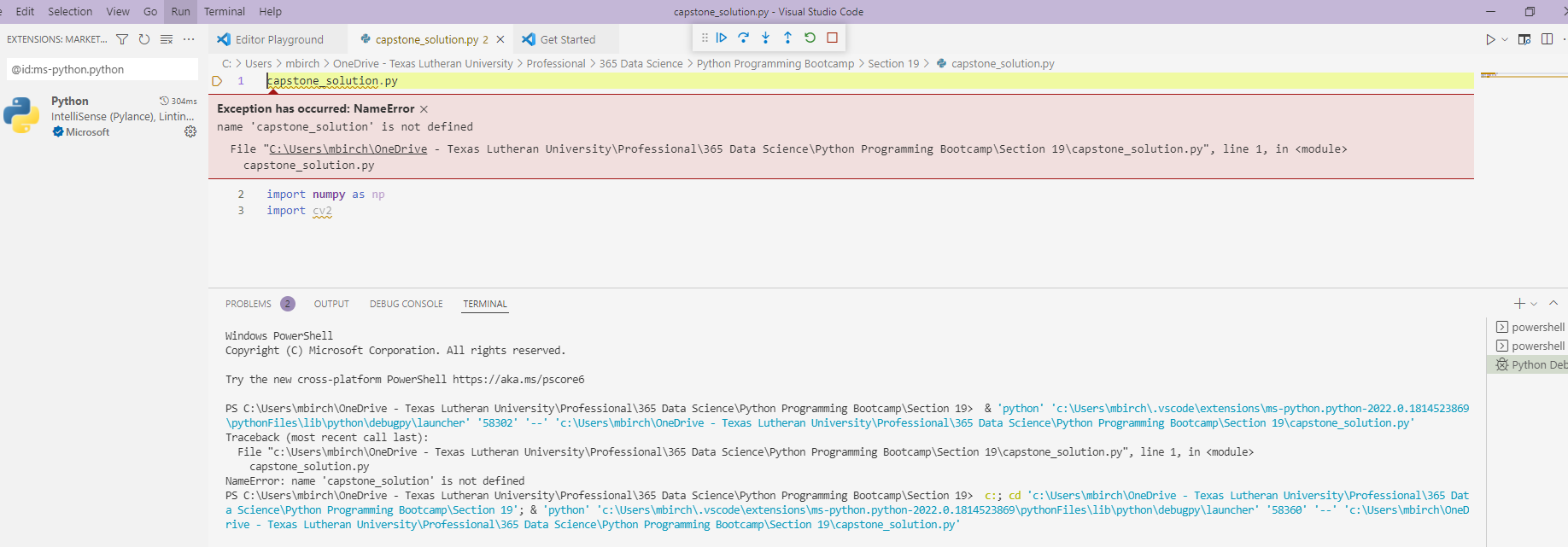1568x547 pixels.
Task: Click OneDrive - Texas Lutheran University breadcrumb
Action: pos(423,64)
